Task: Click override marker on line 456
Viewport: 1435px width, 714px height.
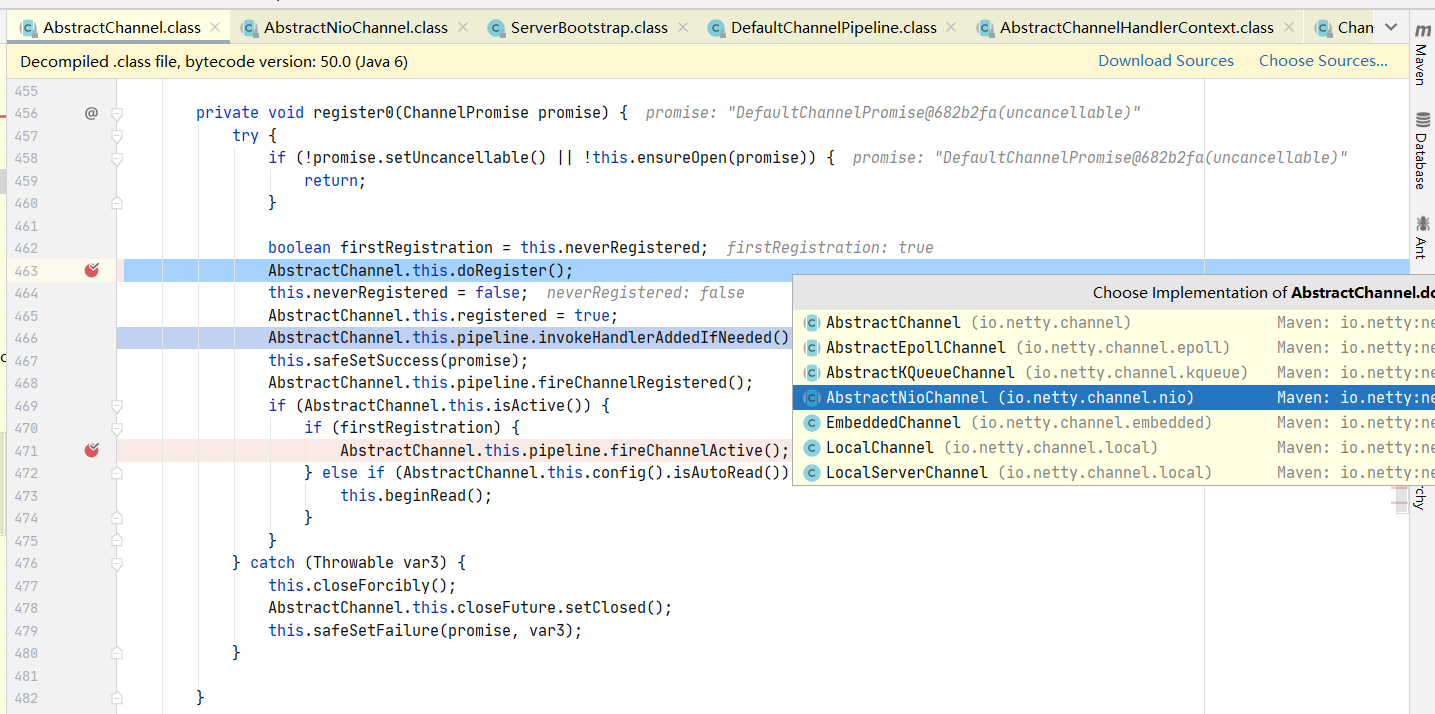Action: tap(91, 113)
